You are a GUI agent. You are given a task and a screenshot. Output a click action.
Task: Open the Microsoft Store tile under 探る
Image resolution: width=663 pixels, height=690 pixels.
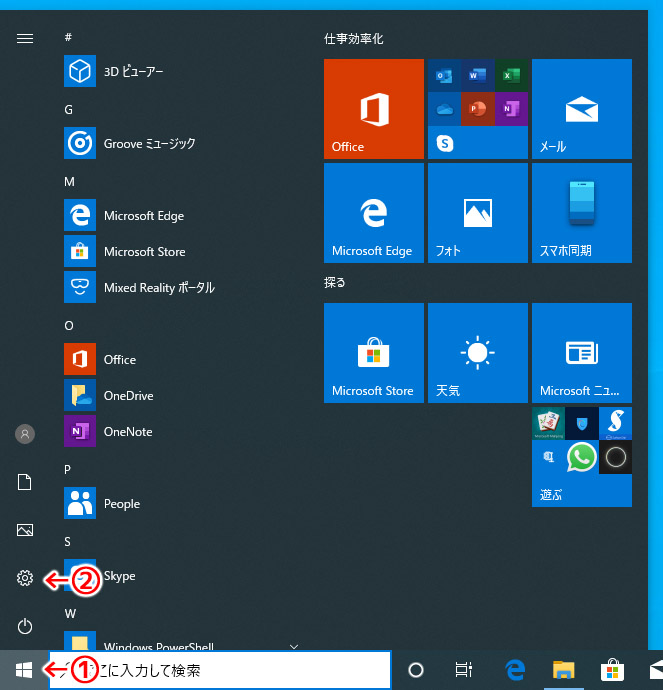point(374,352)
